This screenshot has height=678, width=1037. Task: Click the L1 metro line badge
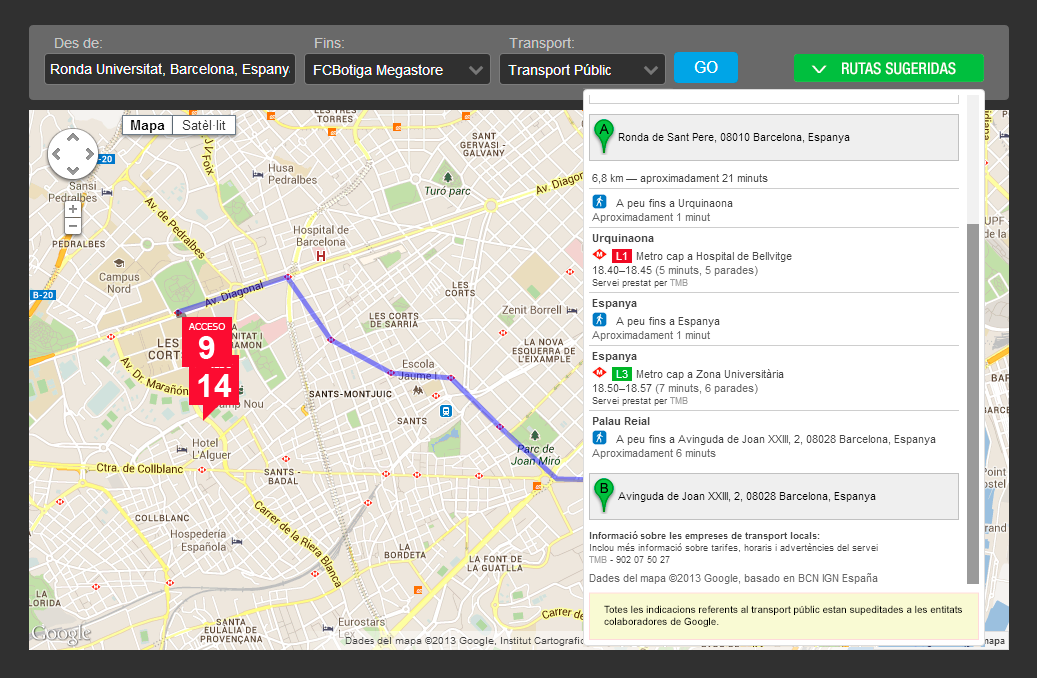point(621,256)
